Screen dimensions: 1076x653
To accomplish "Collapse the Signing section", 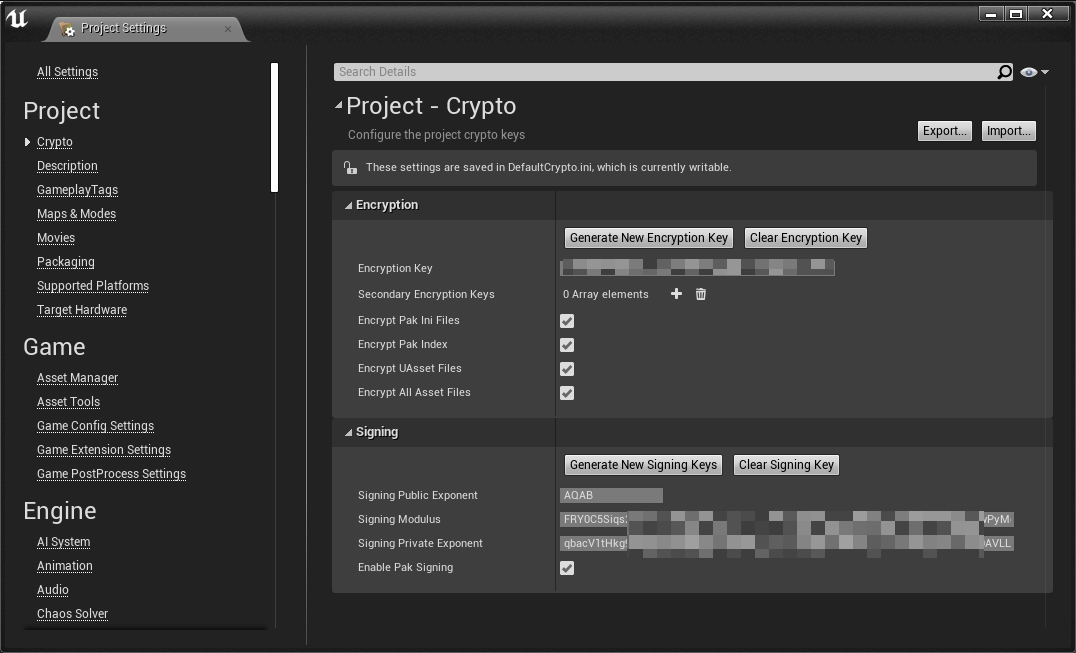I will [348, 432].
